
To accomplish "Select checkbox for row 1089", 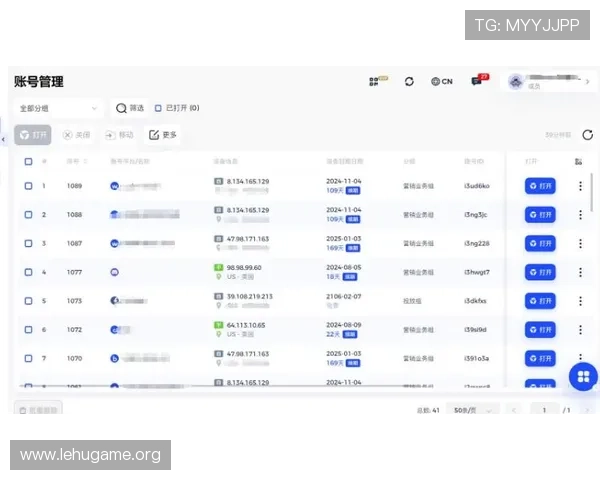I will pyautogui.click(x=28, y=186).
